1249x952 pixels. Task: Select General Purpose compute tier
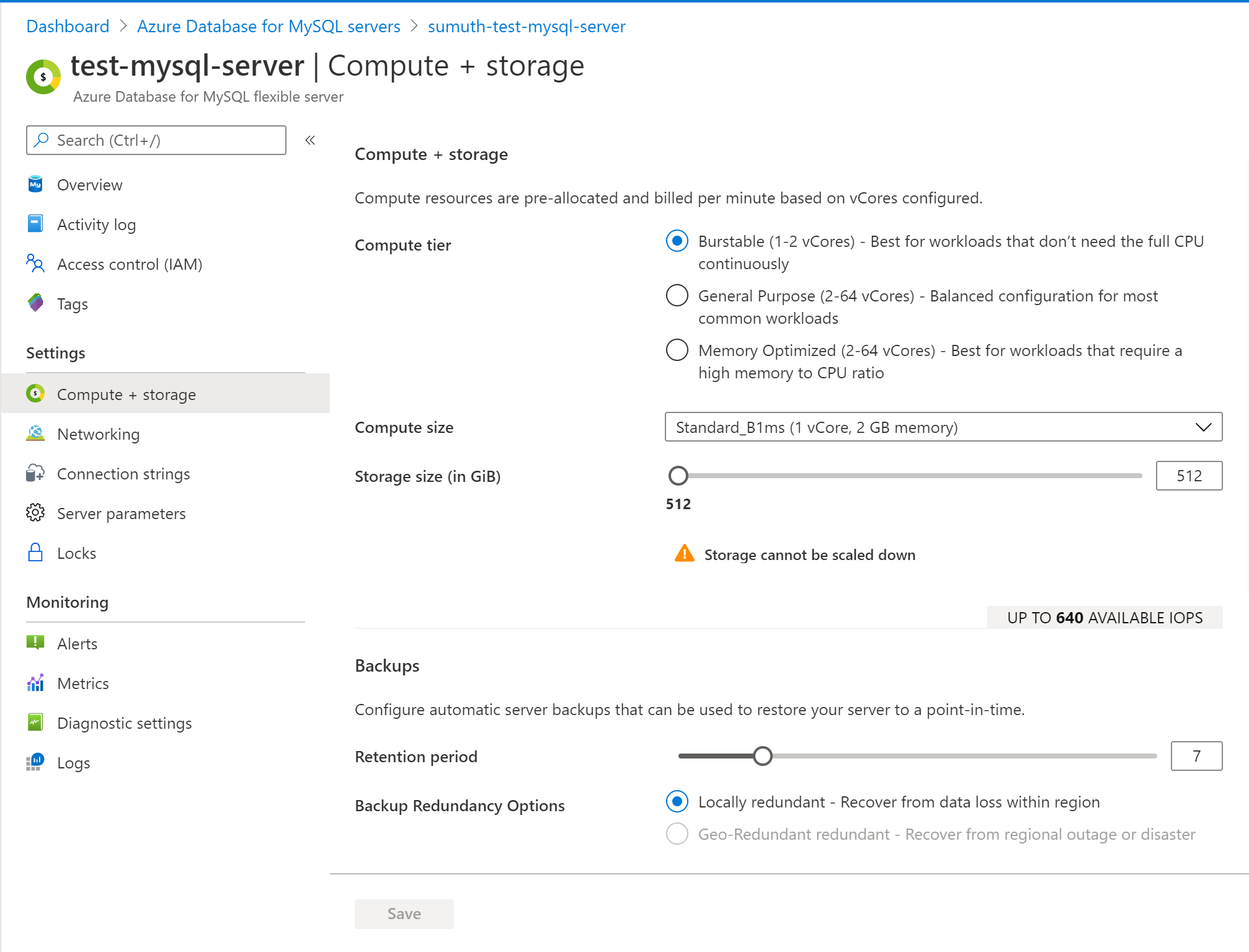click(x=677, y=295)
